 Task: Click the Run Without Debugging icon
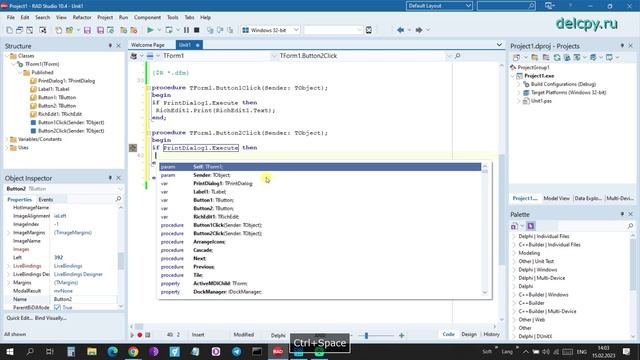(x=169, y=30)
